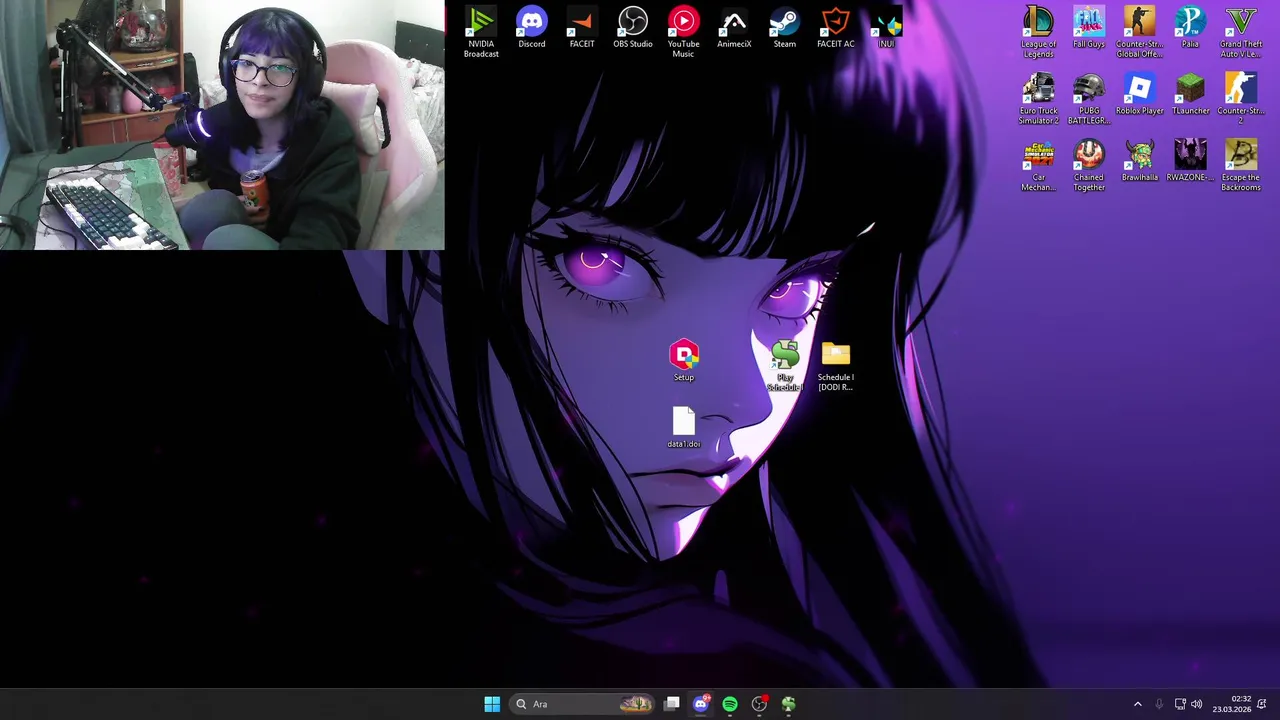Click the microphone tray icon
This screenshot has width=1280, height=720.
pos(1159,704)
